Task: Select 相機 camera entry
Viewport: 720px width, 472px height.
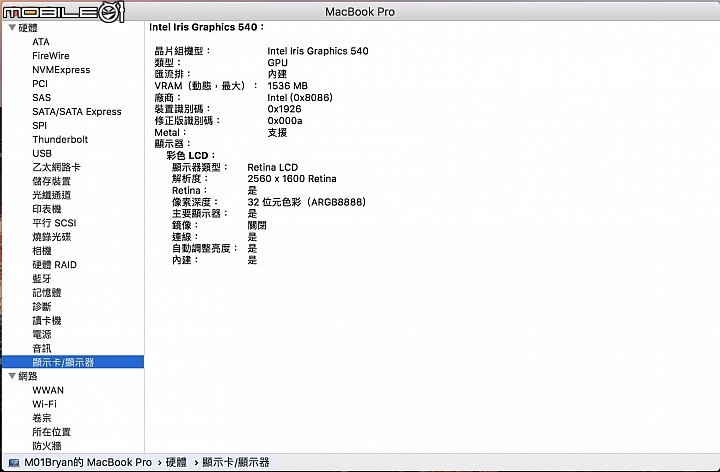Action: [x=42, y=251]
